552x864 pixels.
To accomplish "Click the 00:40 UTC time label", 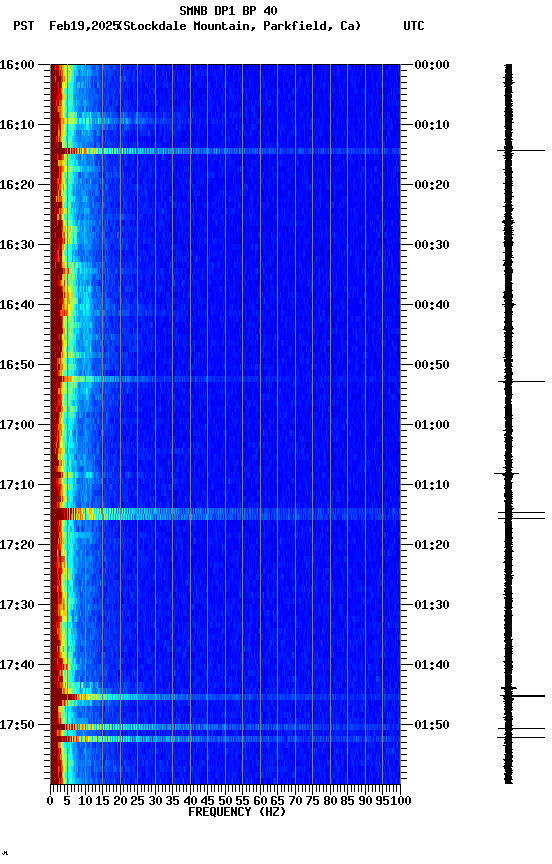I will pyautogui.click(x=432, y=305).
